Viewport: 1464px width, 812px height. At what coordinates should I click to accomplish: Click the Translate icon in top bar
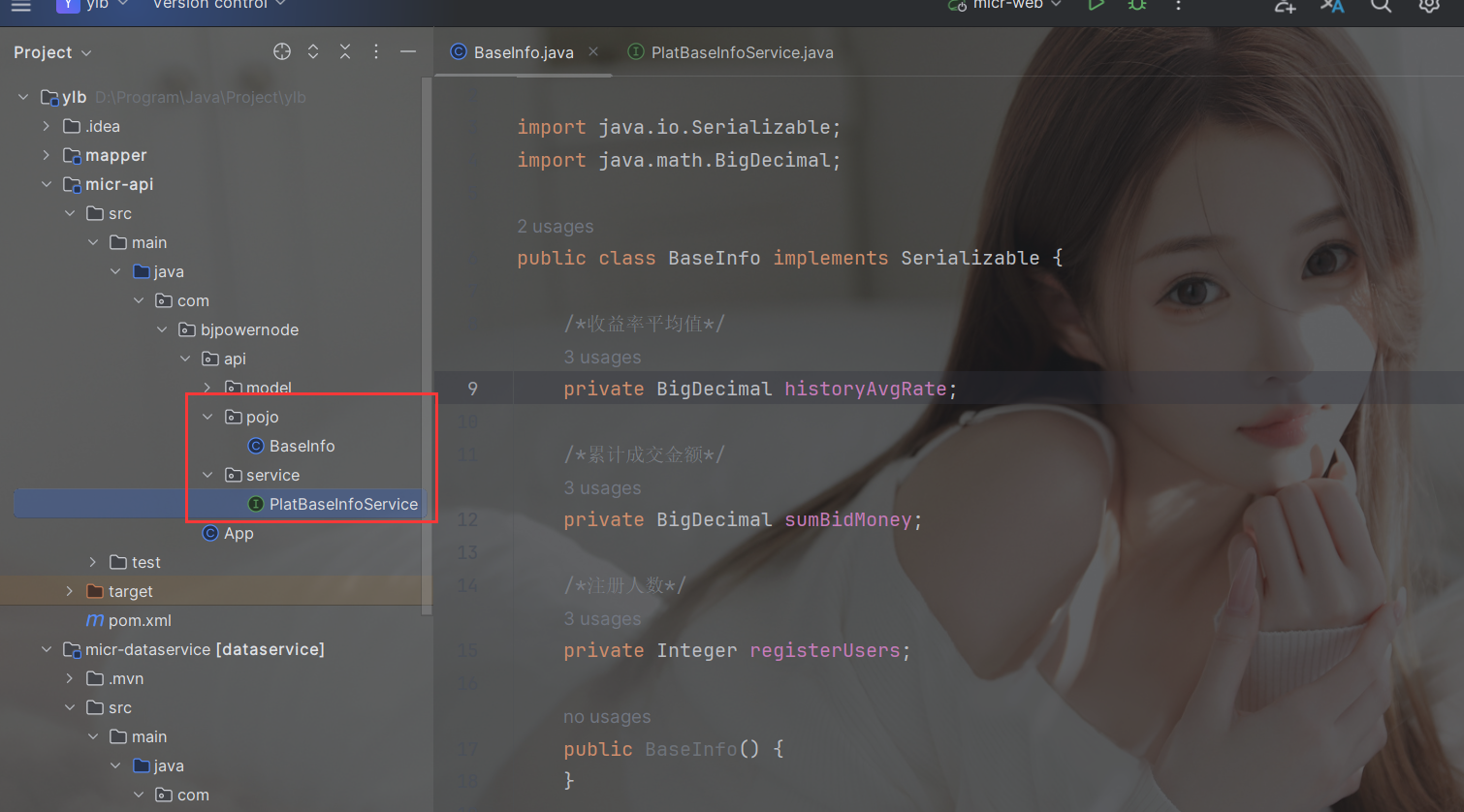(1333, 6)
